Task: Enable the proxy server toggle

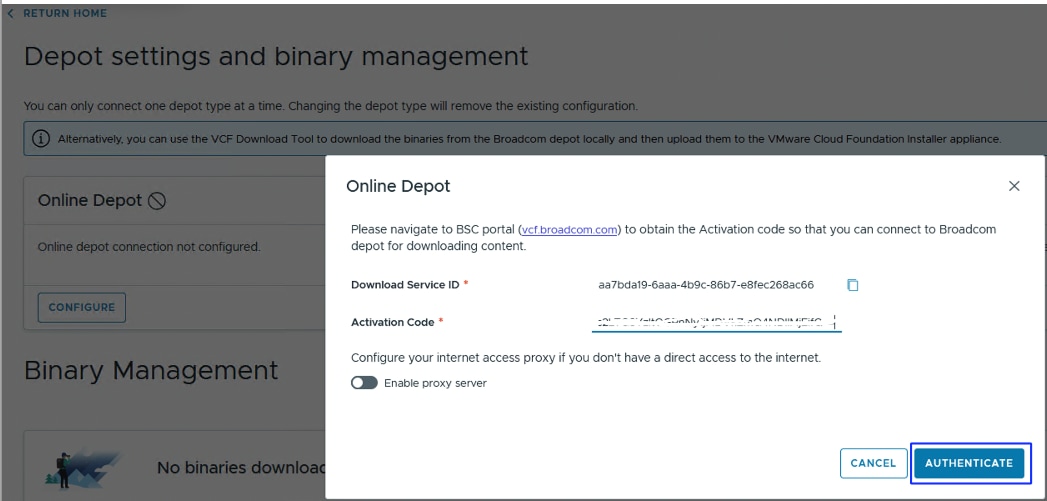Action: [x=365, y=383]
